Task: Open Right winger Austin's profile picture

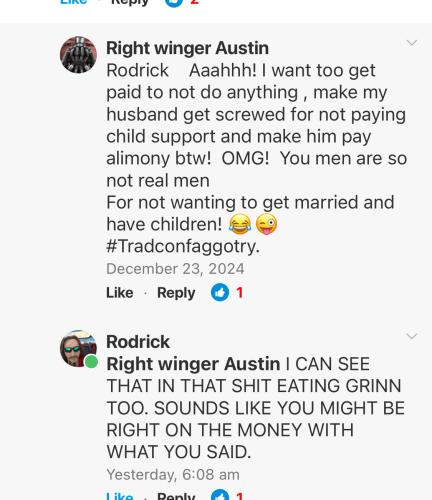Action: point(78,55)
